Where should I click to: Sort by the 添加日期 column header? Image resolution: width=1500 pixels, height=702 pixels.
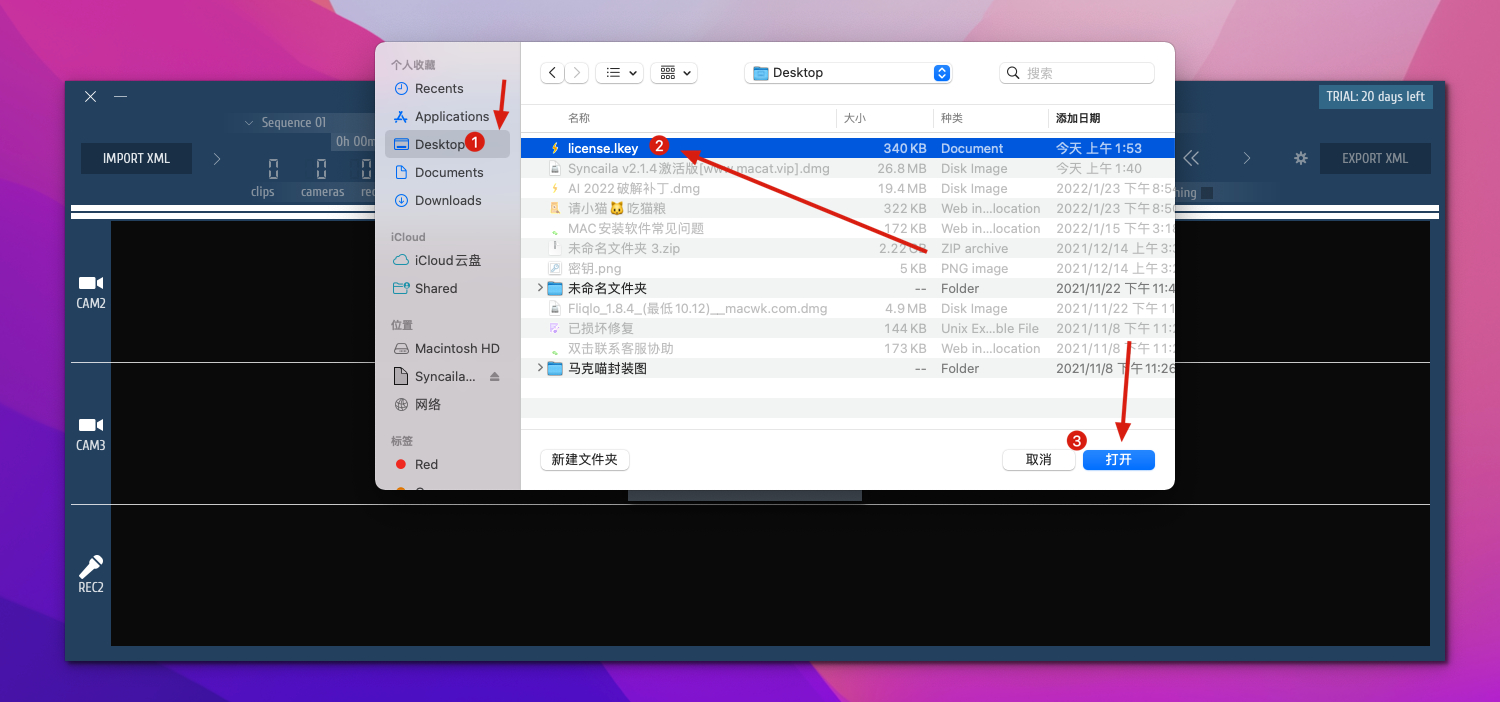[1080, 118]
